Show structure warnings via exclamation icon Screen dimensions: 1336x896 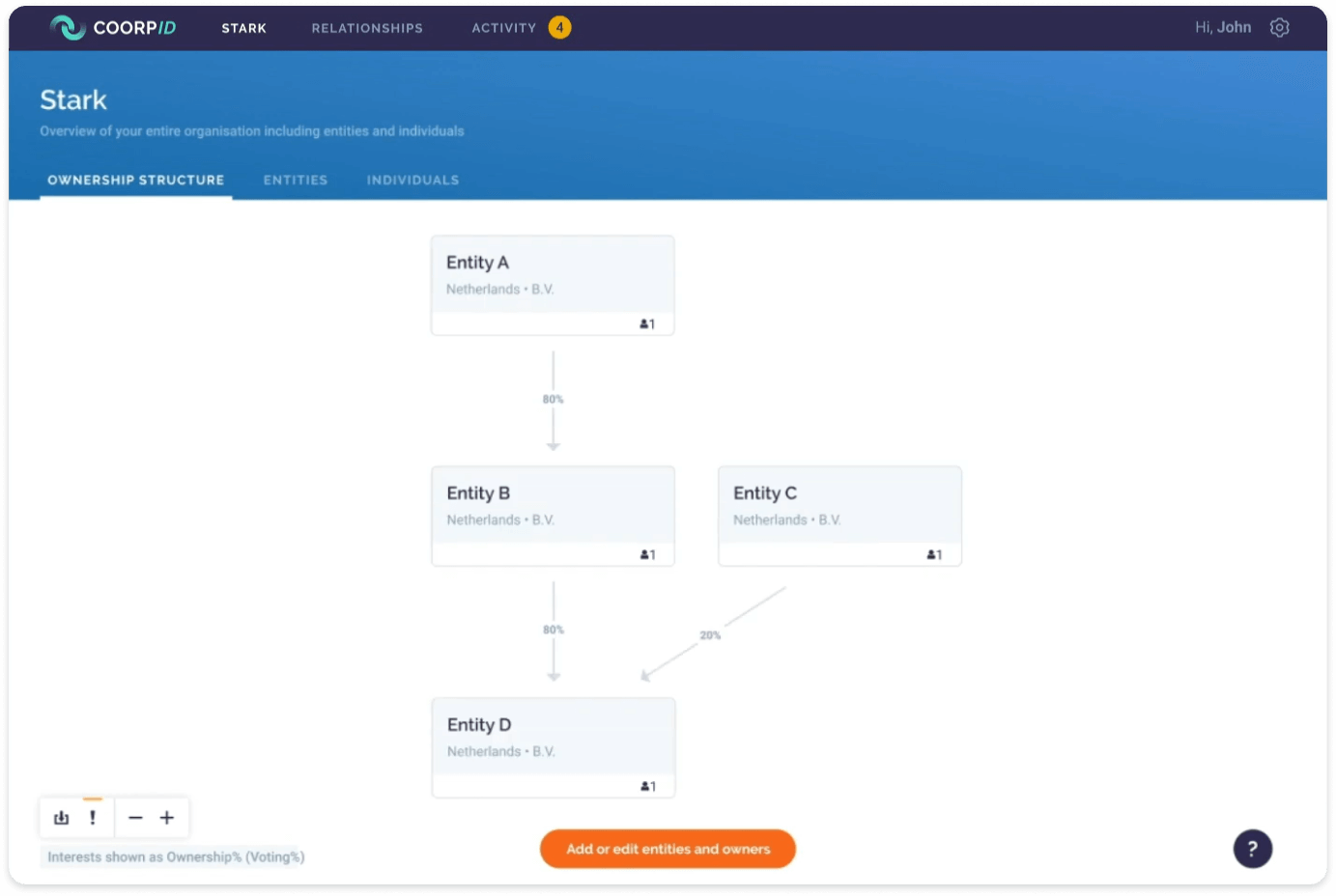93,818
